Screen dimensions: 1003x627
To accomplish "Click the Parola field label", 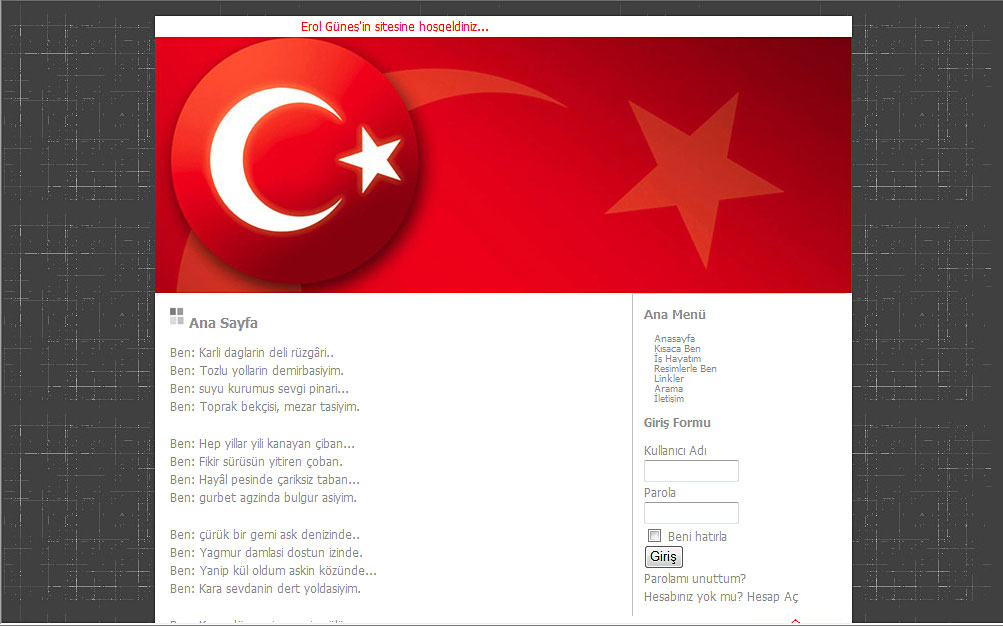I will click(x=660, y=493).
